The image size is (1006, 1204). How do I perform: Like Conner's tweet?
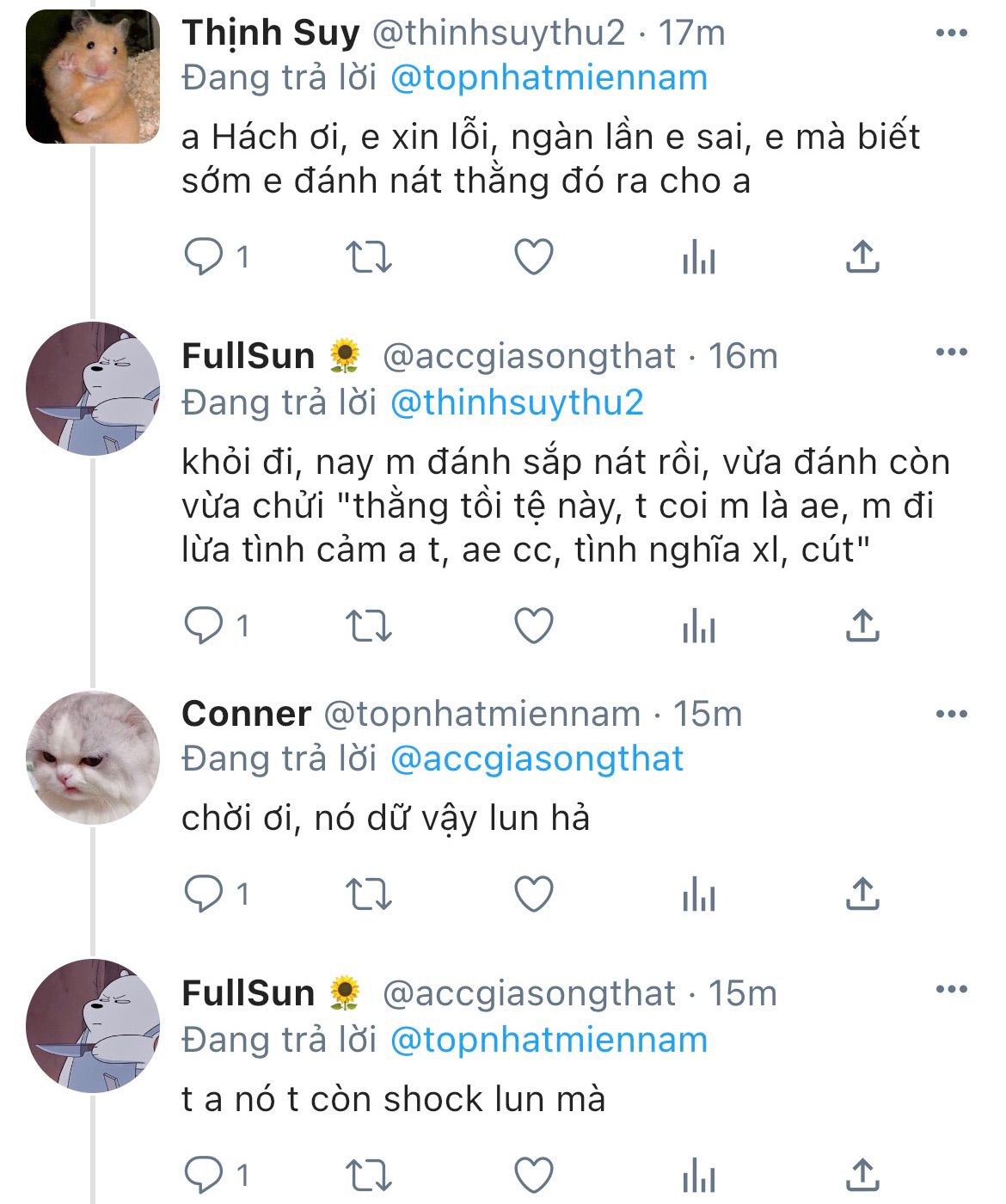(533, 894)
